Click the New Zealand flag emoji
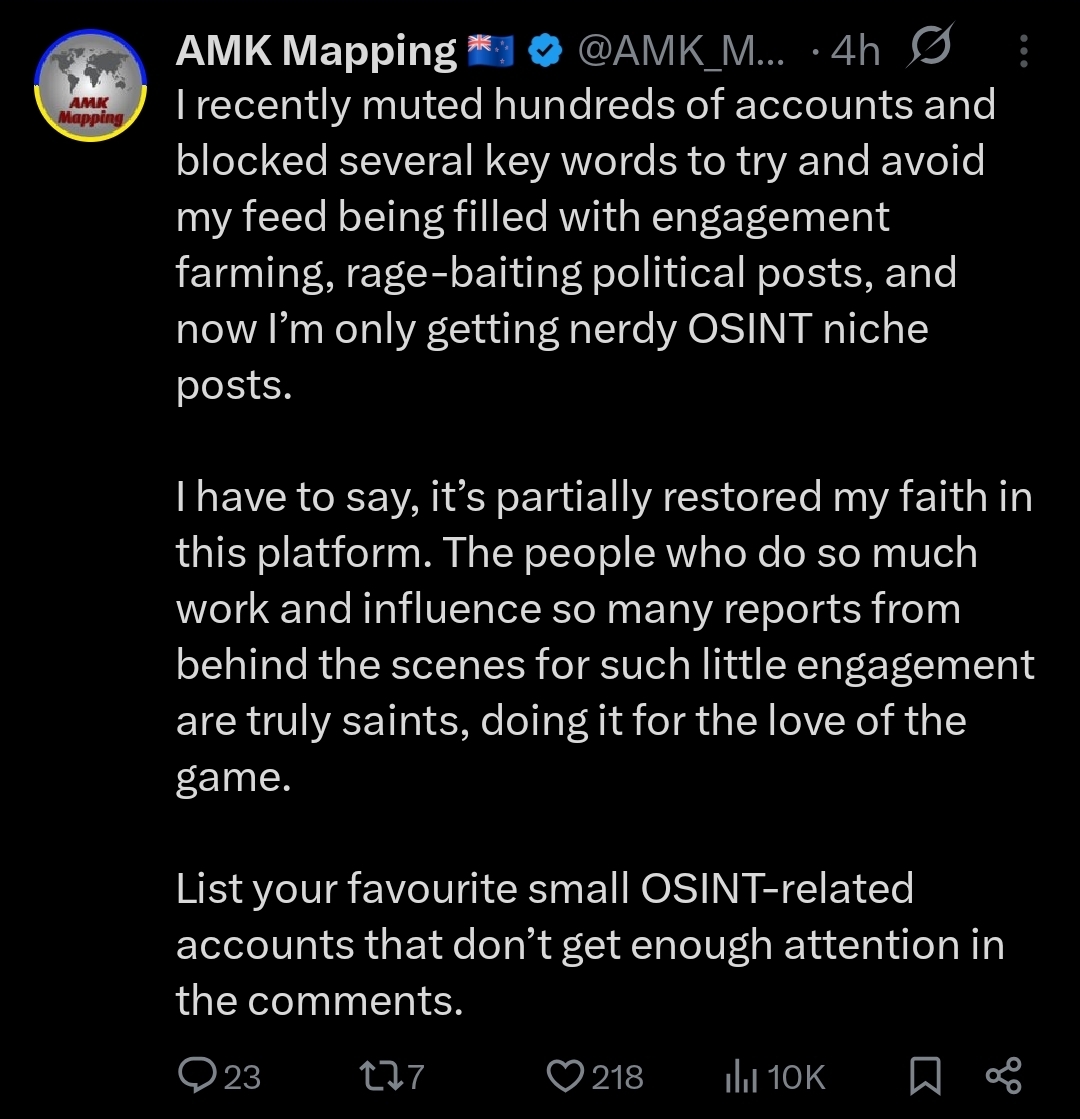Viewport: 1080px width, 1119px height. coord(490,50)
